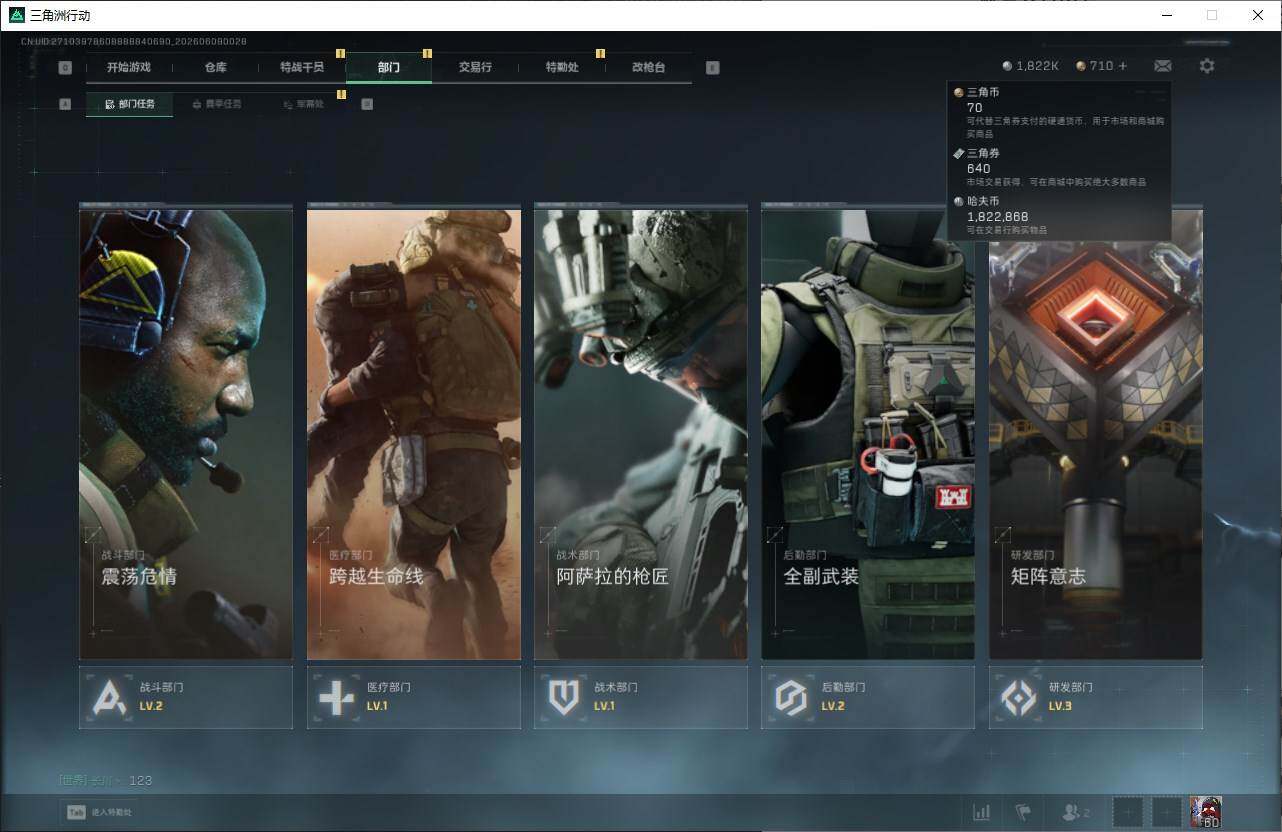
Task: Open the 特勤处 tab
Action: [562, 67]
